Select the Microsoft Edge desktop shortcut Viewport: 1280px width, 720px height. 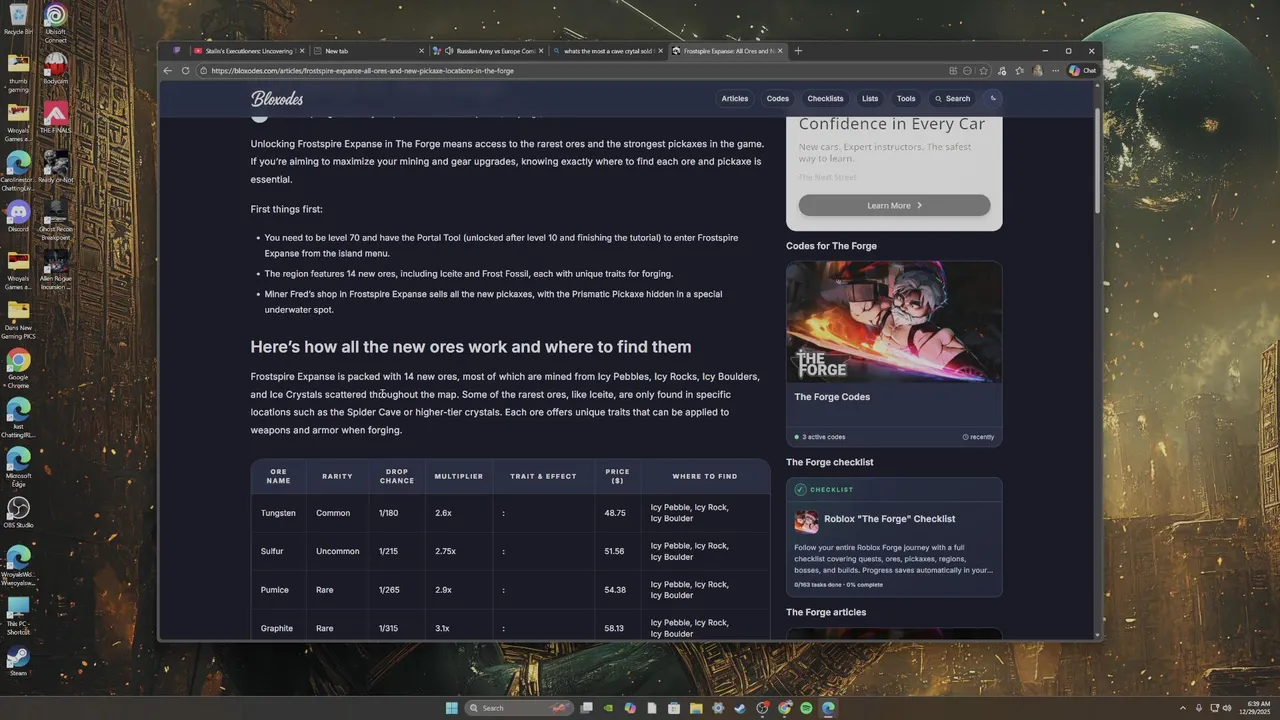point(18,466)
